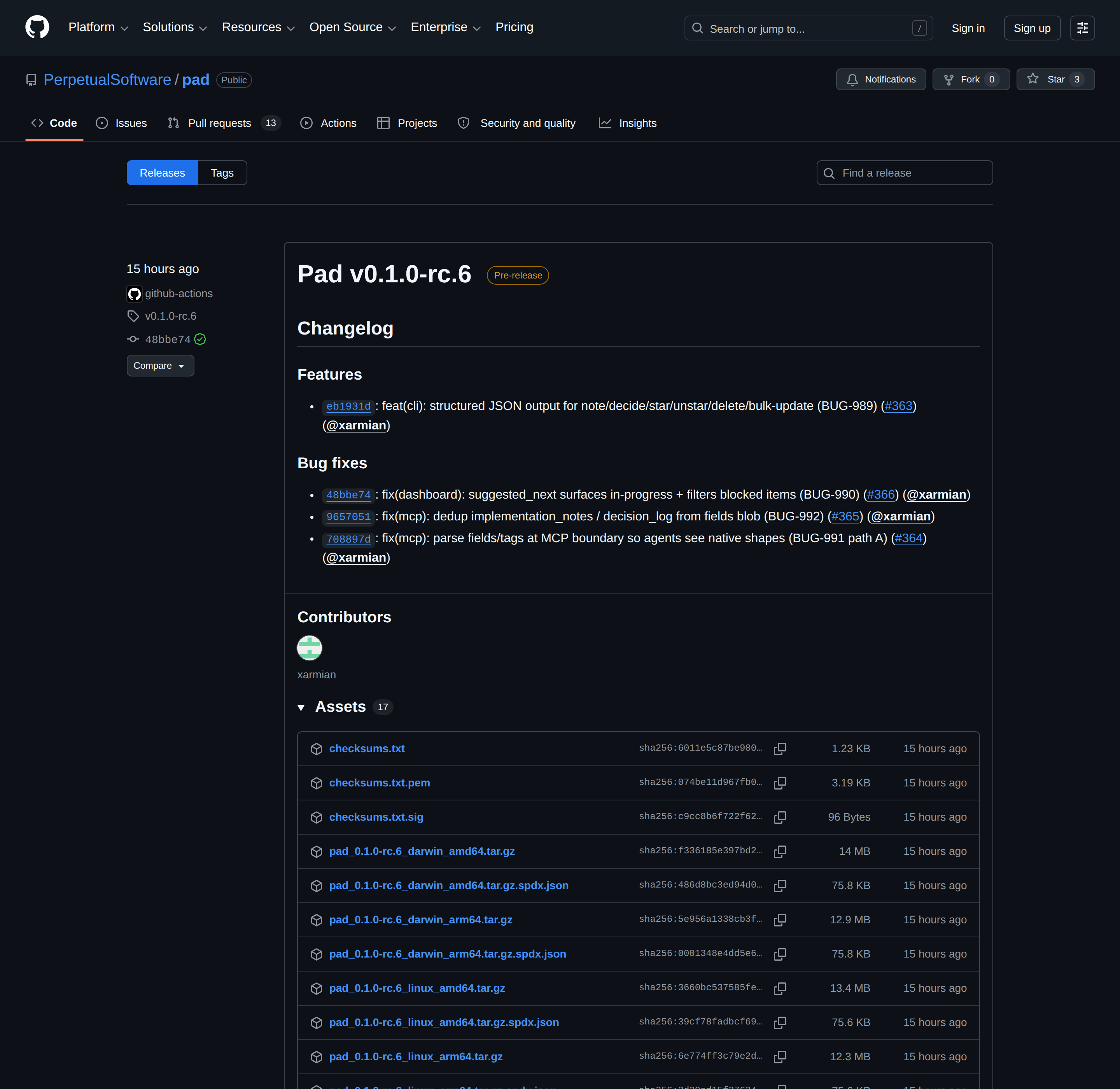This screenshot has height=1089, width=1120.
Task: Show the Releases list
Action: (163, 173)
